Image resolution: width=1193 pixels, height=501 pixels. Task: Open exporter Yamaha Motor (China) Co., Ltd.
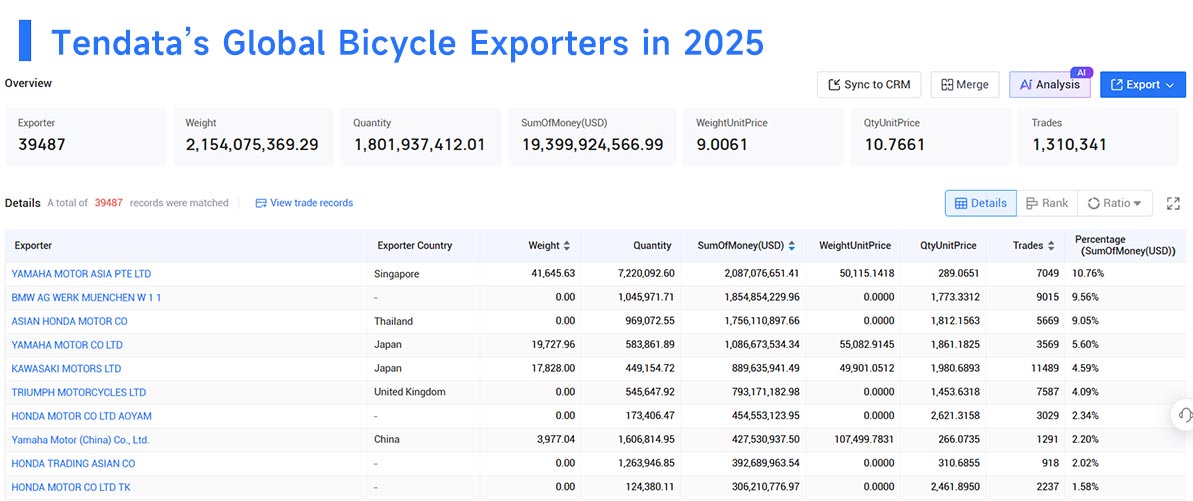point(81,439)
